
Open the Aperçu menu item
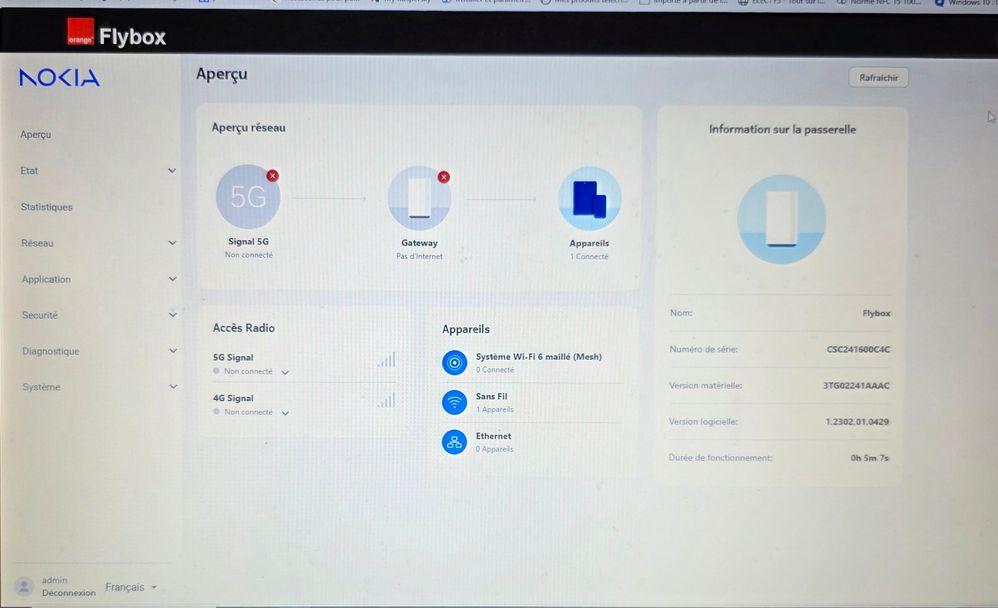click(36, 134)
